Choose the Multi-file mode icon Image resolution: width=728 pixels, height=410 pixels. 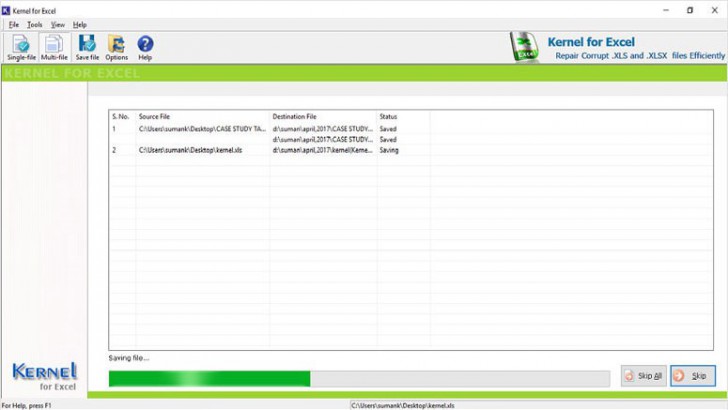click(x=54, y=47)
